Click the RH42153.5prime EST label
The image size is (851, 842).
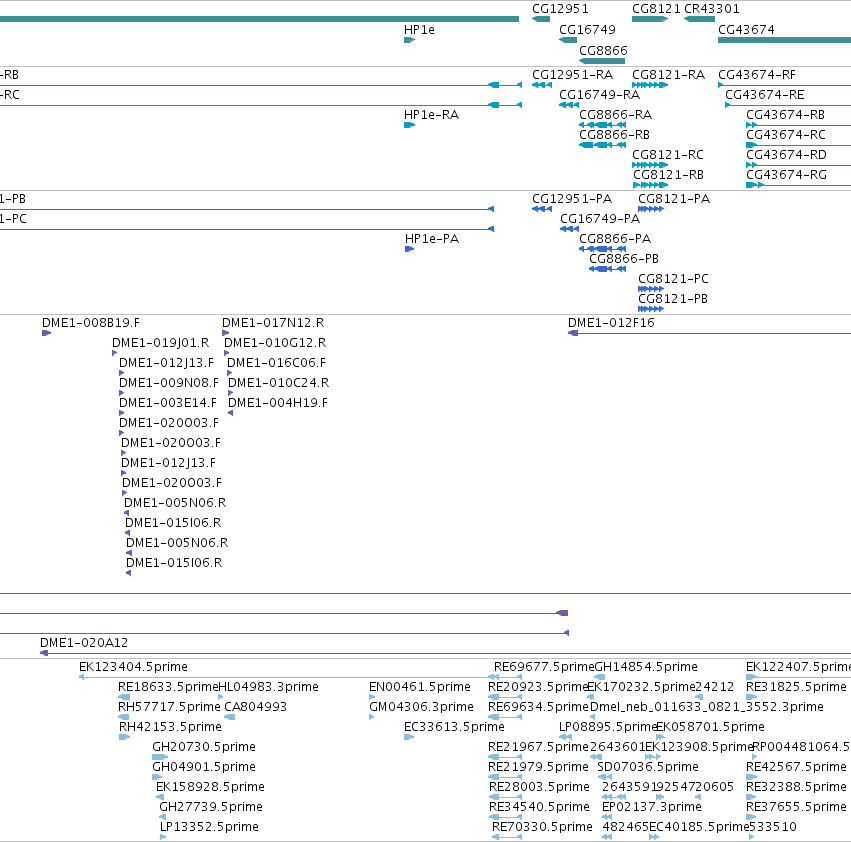(170, 727)
